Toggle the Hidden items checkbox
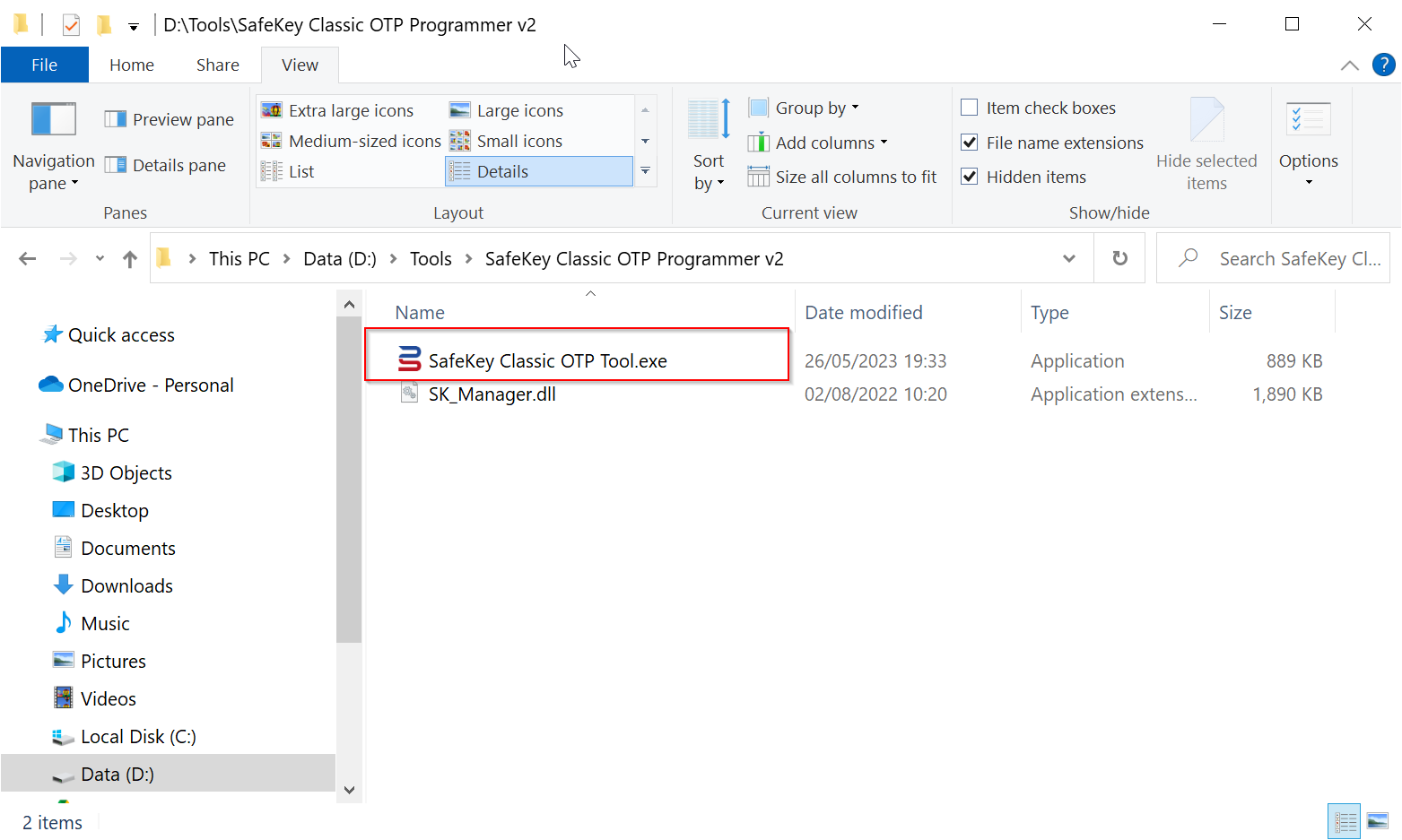The width and height of the screenshot is (1402, 840). (x=969, y=177)
